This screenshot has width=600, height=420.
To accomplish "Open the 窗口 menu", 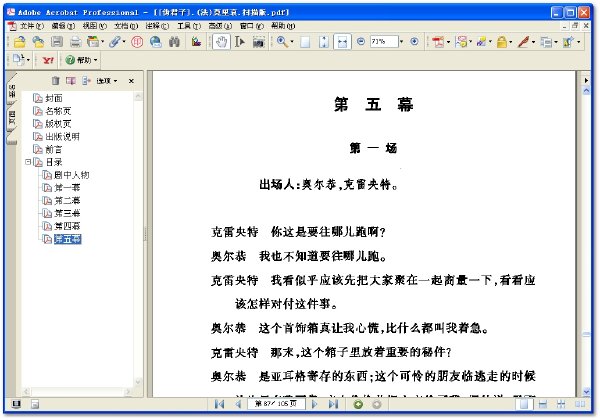I will pos(251,26).
